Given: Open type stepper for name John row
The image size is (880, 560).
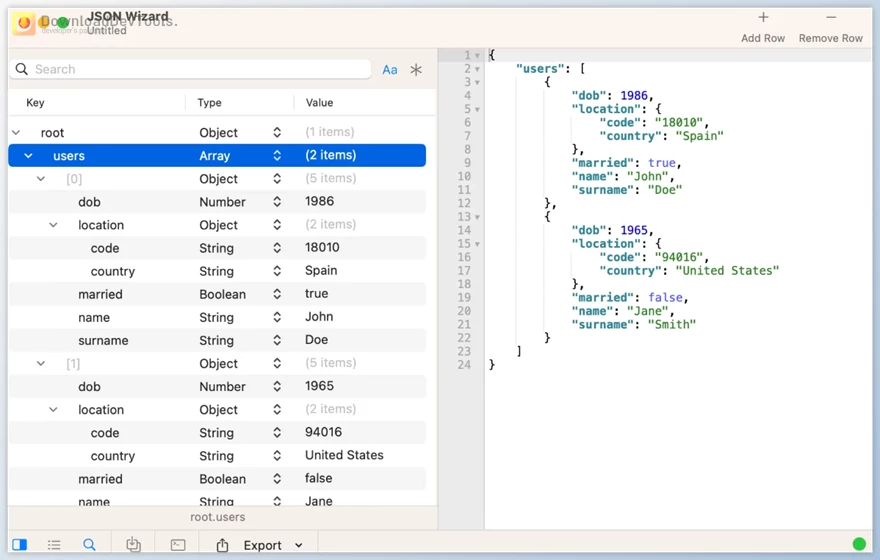Looking at the screenshot, I should point(277,317).
